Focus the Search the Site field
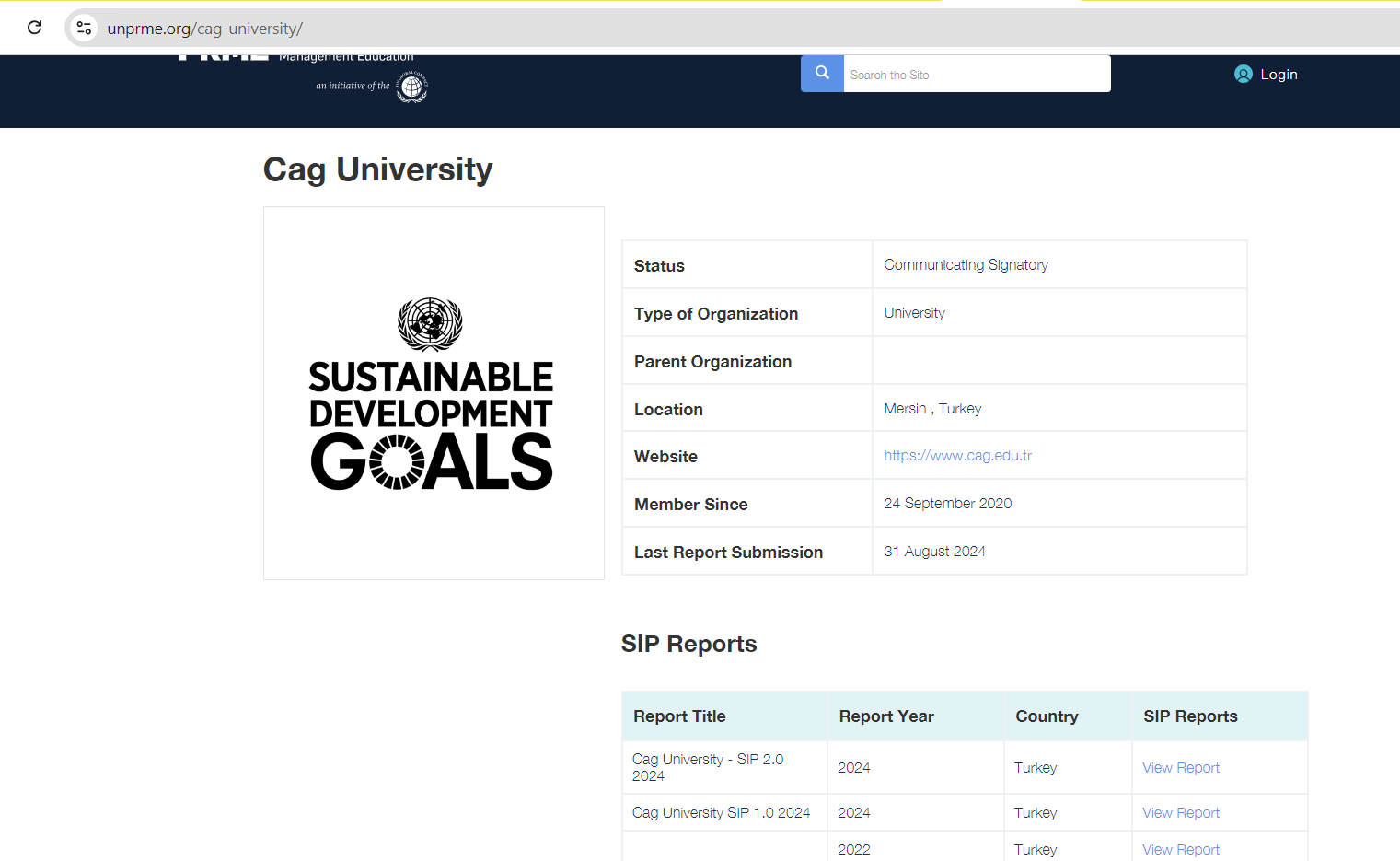This screenshot has height=861, width=1400. pos(977,74)
